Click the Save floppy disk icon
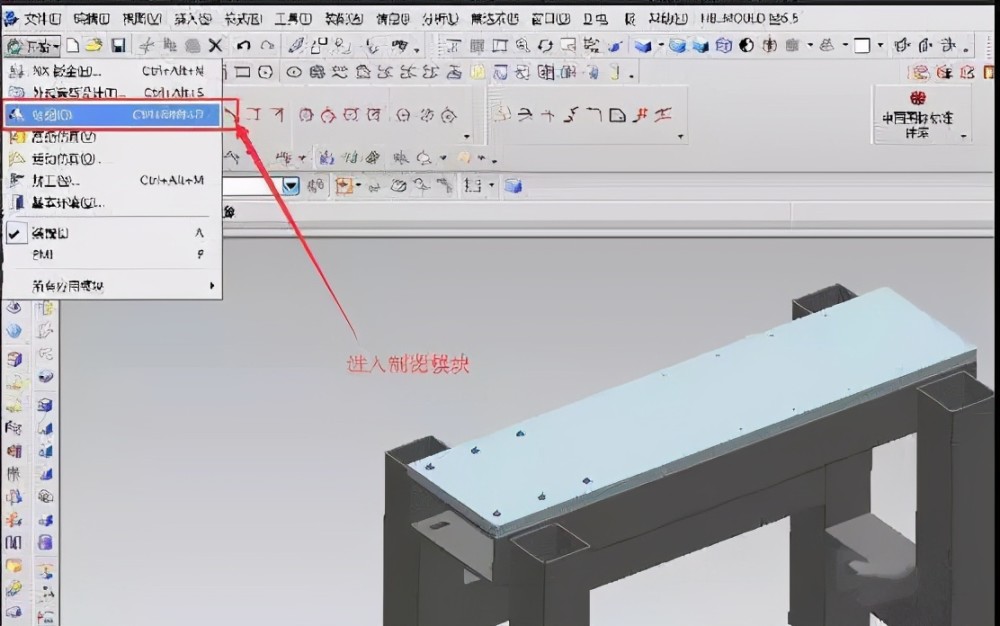Image resolution: width=1000 pixels, height=626 pixels. click(x=118, y=45)
